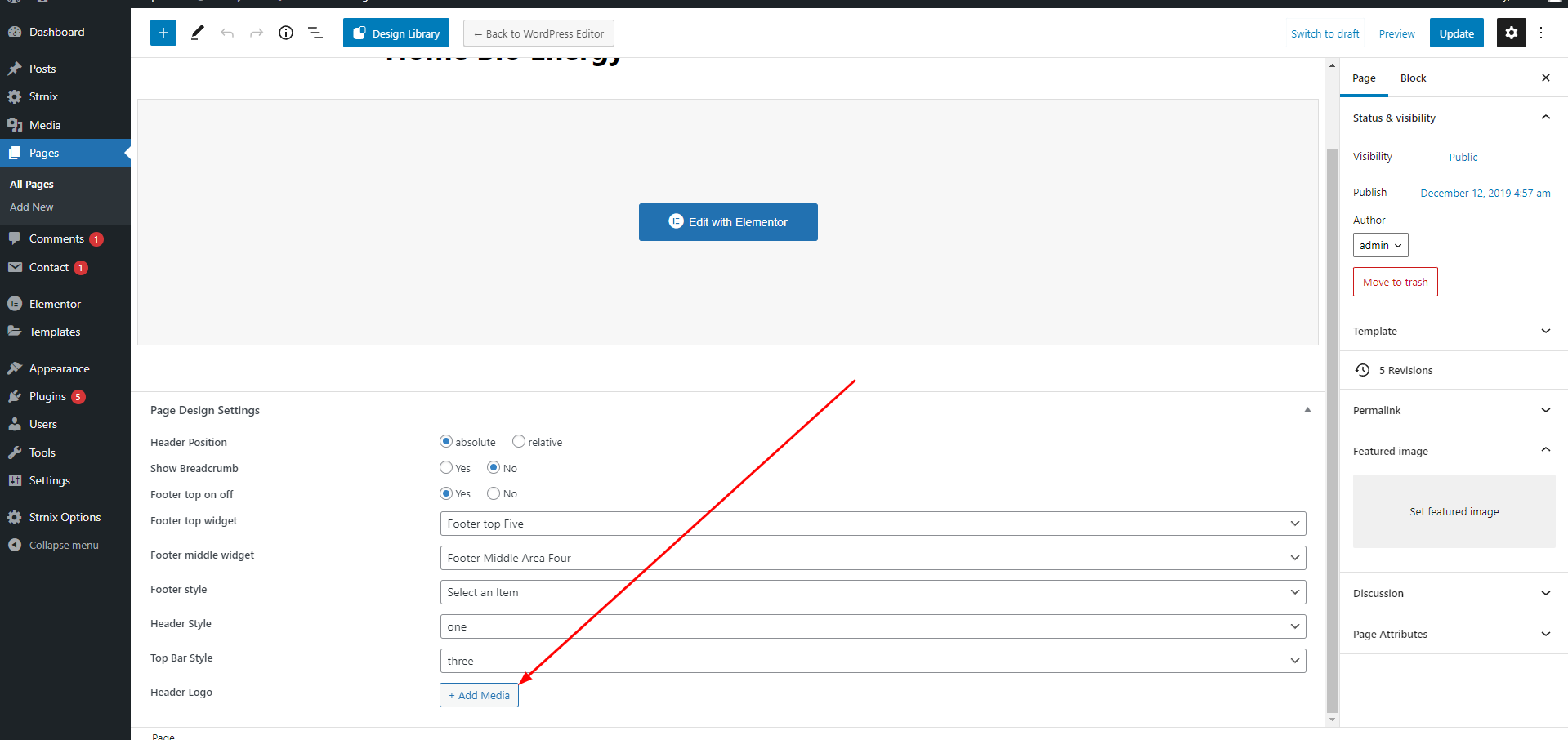1568x740 pixels.
Task: Click the Undo arrow icon
Action: pos(227,33)
